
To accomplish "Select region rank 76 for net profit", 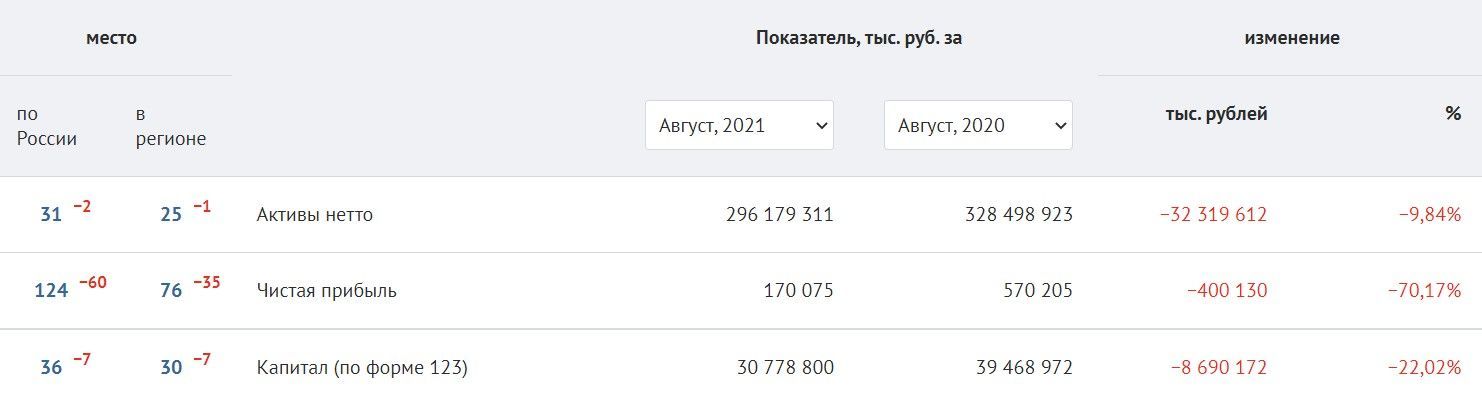I will tap(171, 291).
